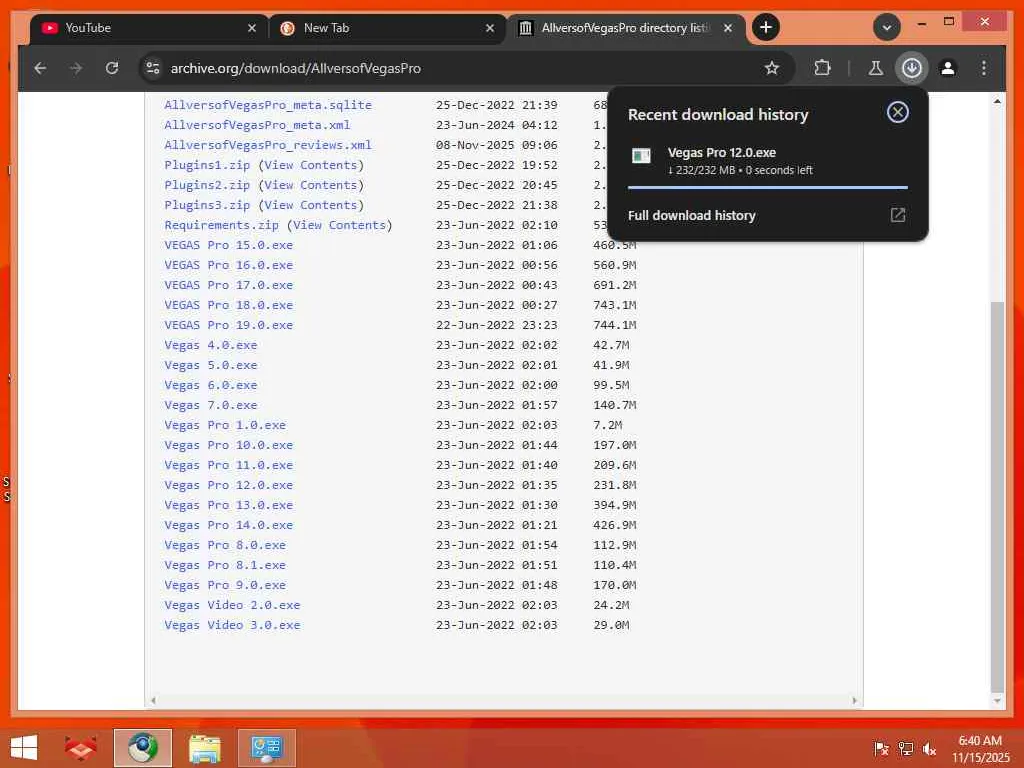Expand the tab search dropdown

pos(887,27)
